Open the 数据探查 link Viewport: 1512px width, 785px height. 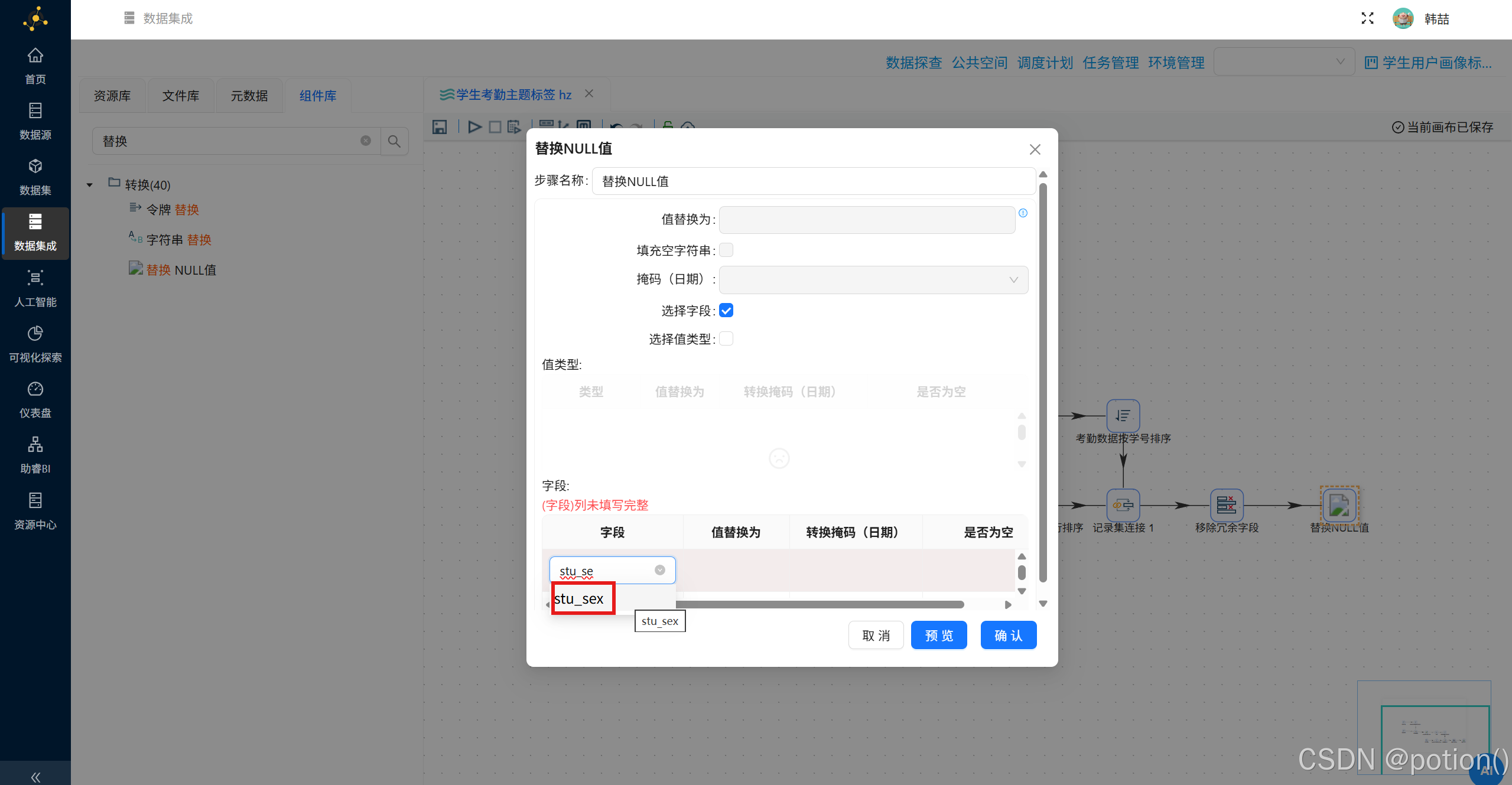click(913, 63)
